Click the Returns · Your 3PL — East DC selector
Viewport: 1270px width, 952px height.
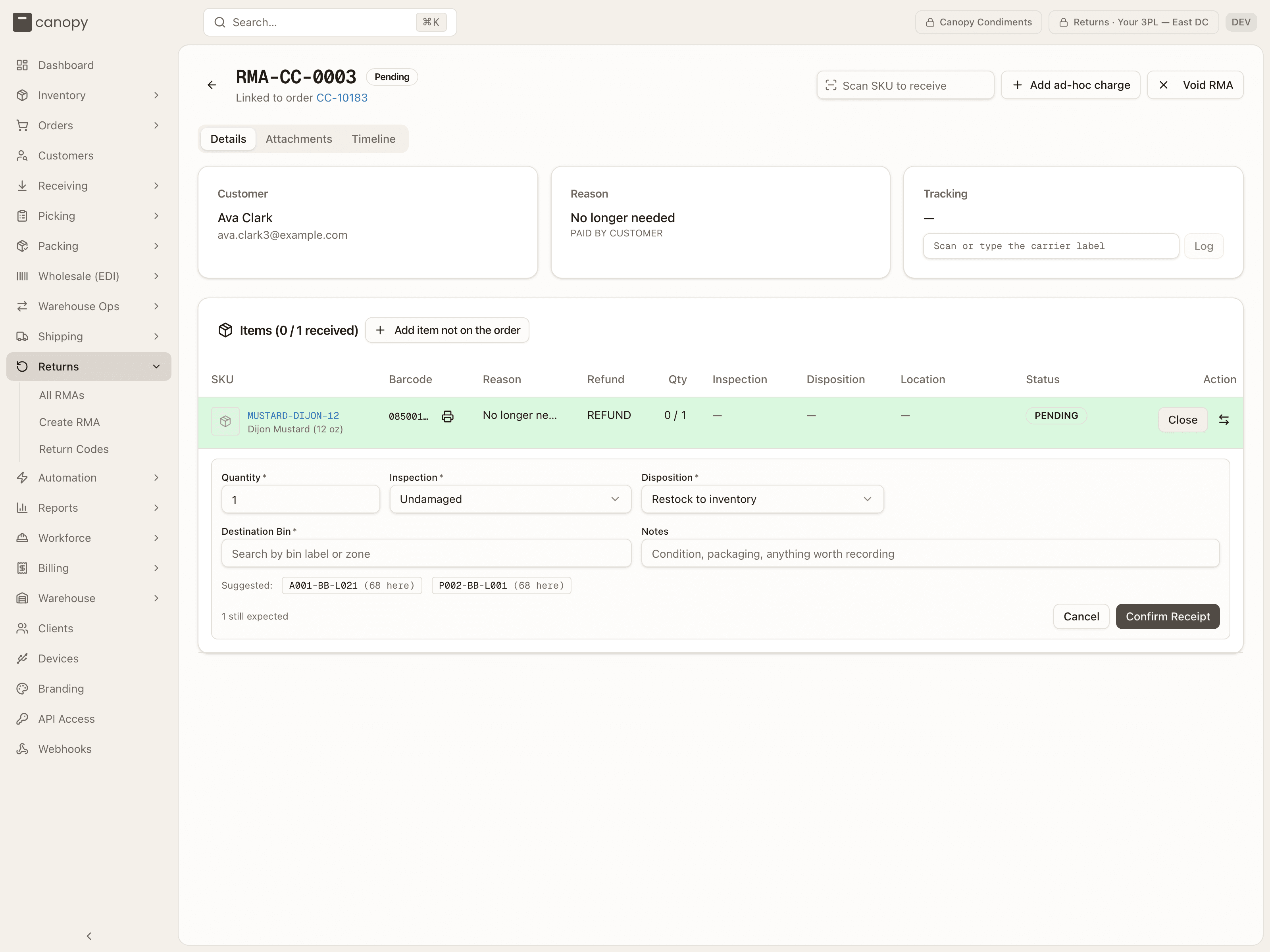(1133, 22)
